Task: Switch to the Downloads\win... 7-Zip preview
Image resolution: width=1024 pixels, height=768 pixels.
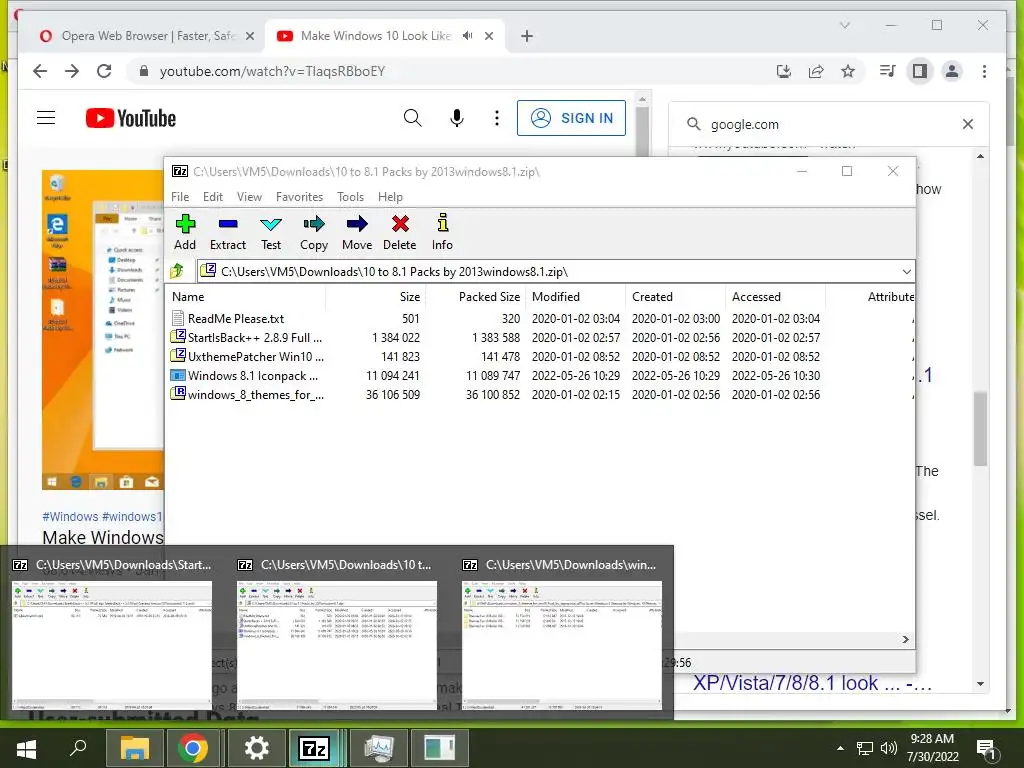Action: tap(562, 633)
